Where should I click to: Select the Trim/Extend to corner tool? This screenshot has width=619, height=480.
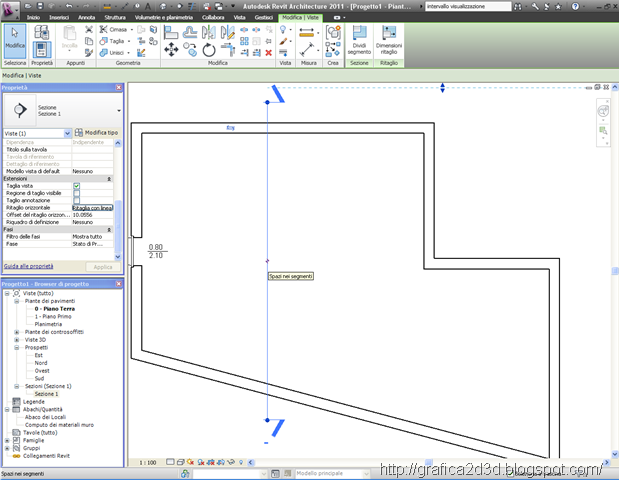click(228, 50)
